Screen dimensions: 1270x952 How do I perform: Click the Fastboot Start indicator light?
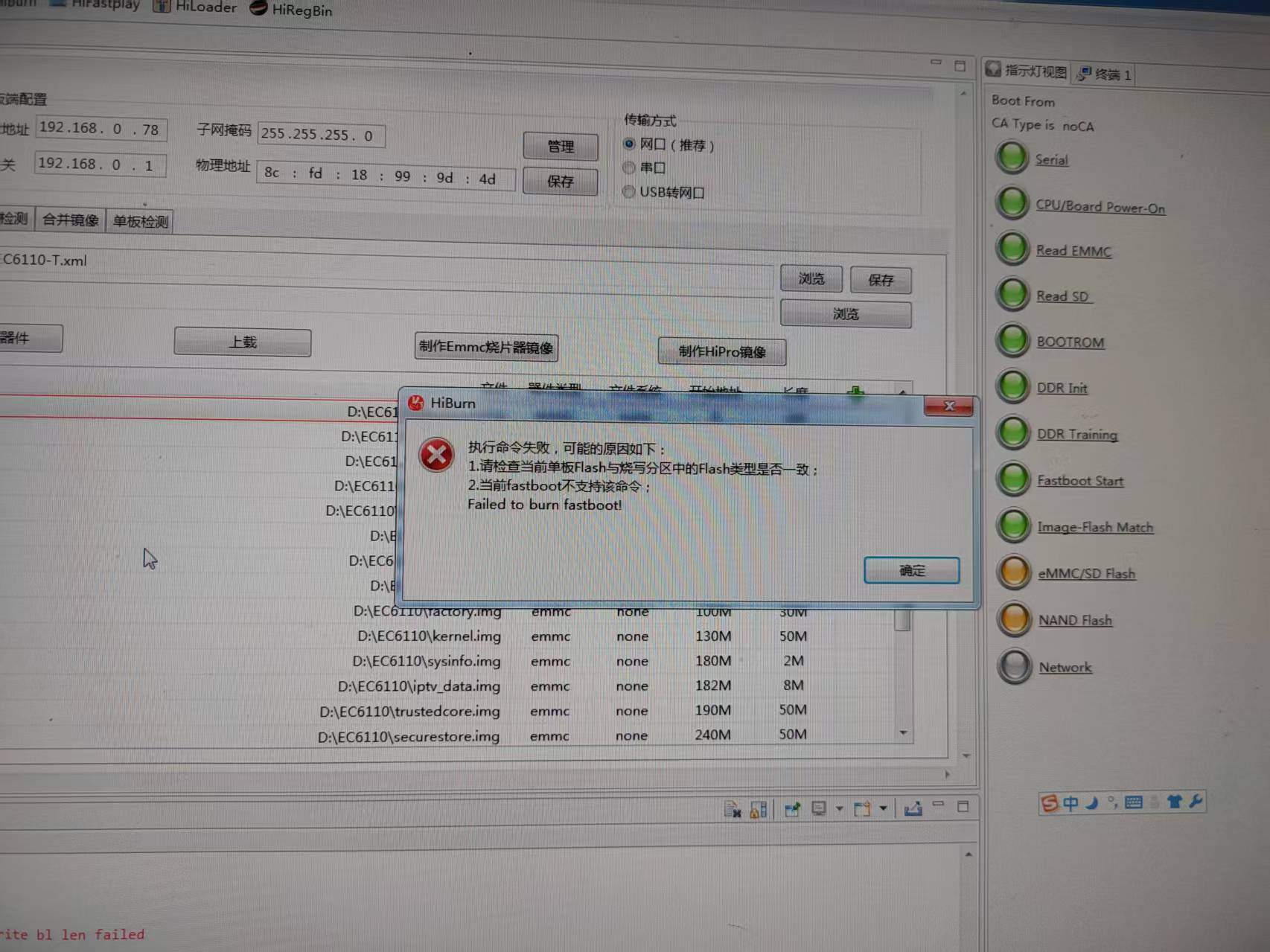[x=1013, y=479]
